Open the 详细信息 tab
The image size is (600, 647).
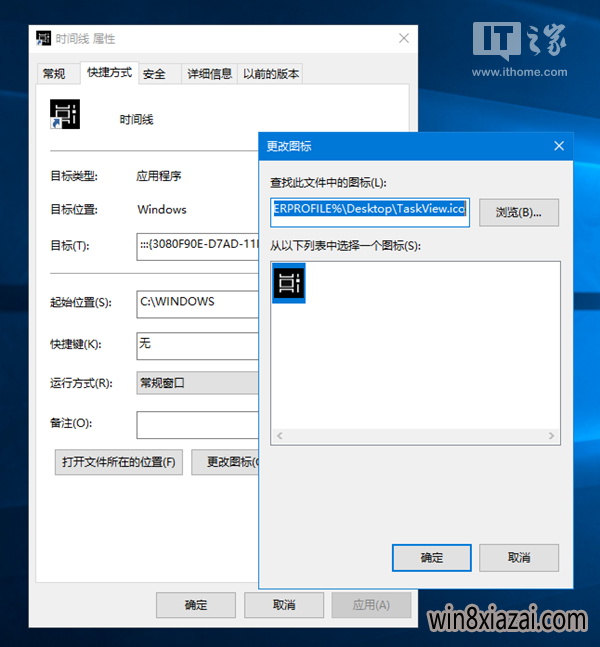(210, 74)
